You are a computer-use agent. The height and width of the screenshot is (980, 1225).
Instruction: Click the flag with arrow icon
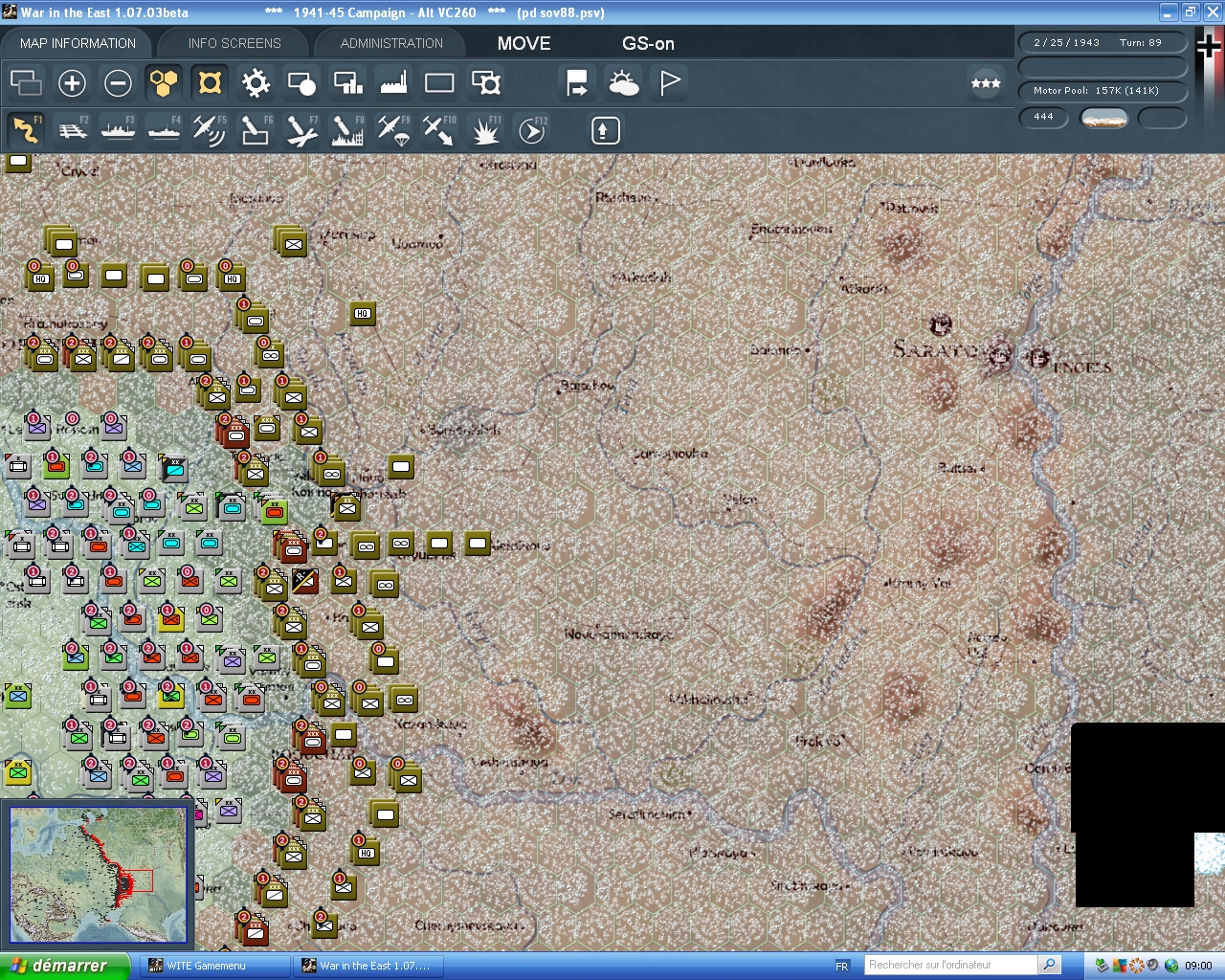(577, 83)
